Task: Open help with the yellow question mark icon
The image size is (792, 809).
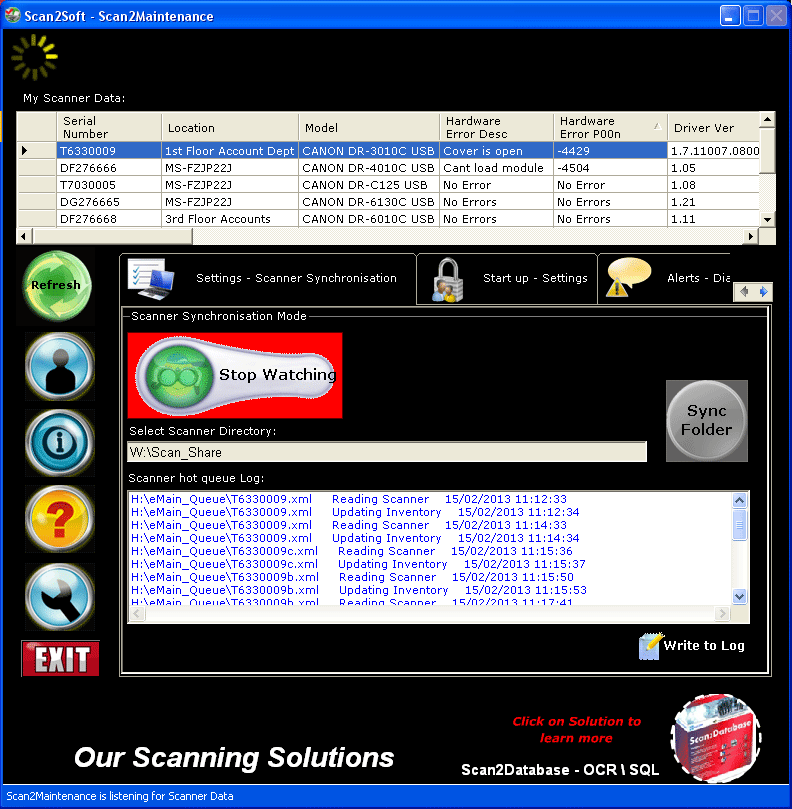Action: pyautogui.click(x=59, y=520)
